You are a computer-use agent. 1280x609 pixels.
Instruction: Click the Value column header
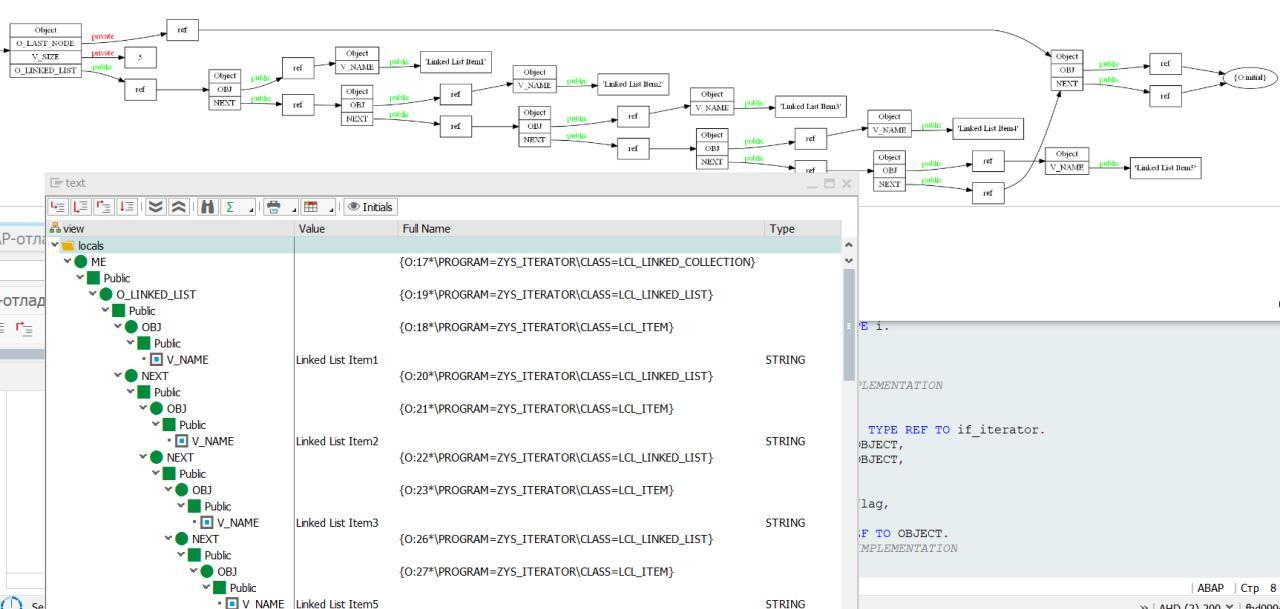tap(346, 229)
